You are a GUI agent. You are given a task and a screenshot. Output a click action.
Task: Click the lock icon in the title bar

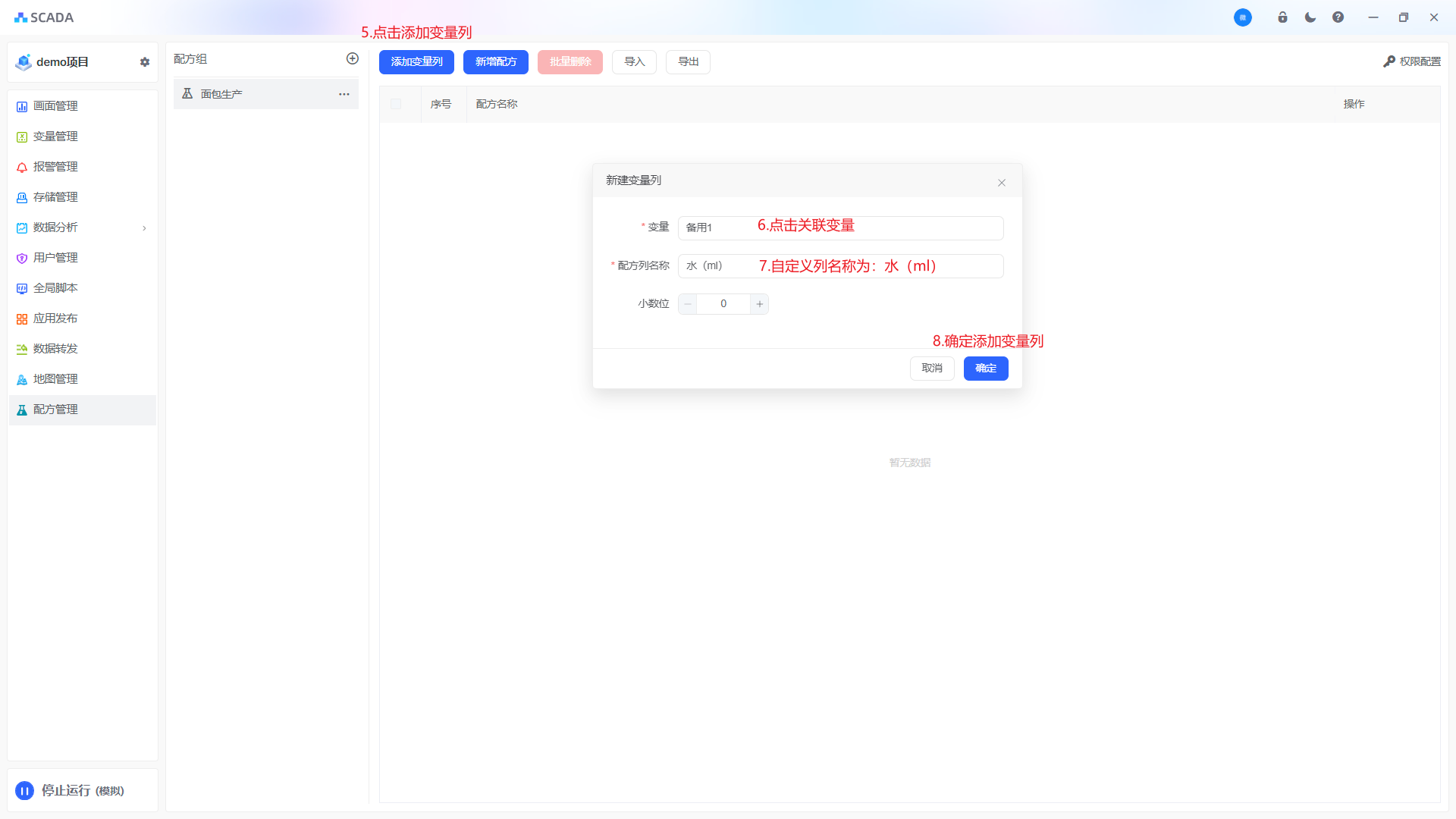pyautogui.click(x=1282, y=17)
